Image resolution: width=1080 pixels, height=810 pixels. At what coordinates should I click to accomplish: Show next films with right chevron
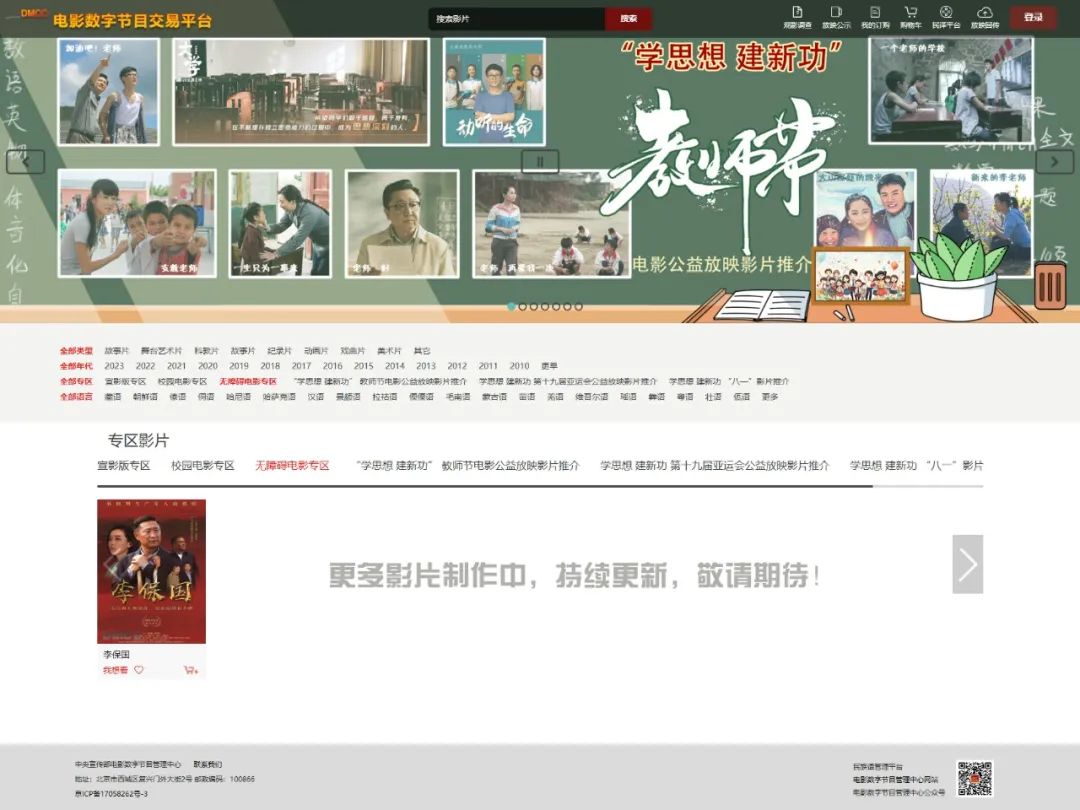click(968, 564)
